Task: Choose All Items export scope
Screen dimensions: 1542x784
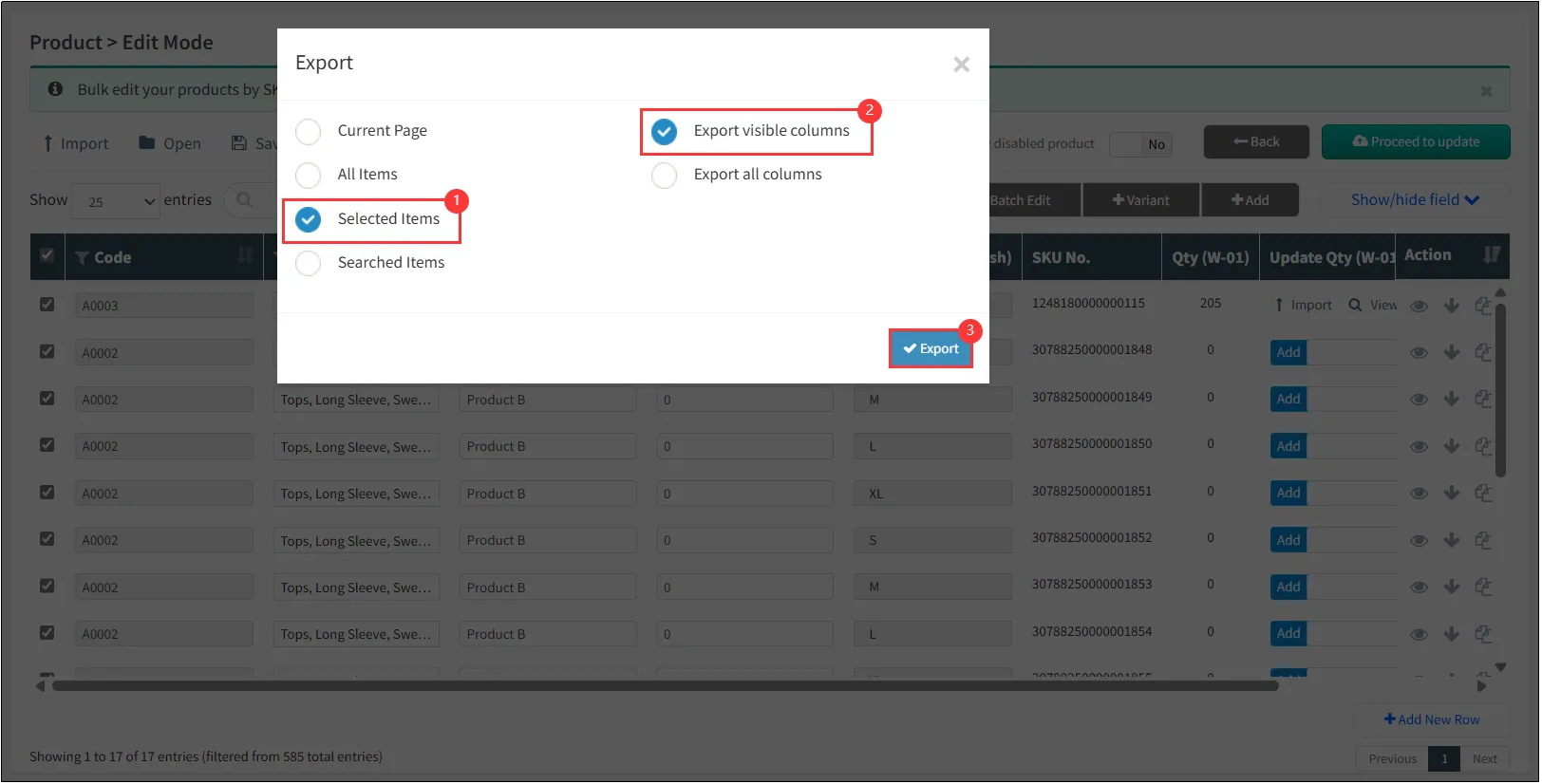Action: 309,175
